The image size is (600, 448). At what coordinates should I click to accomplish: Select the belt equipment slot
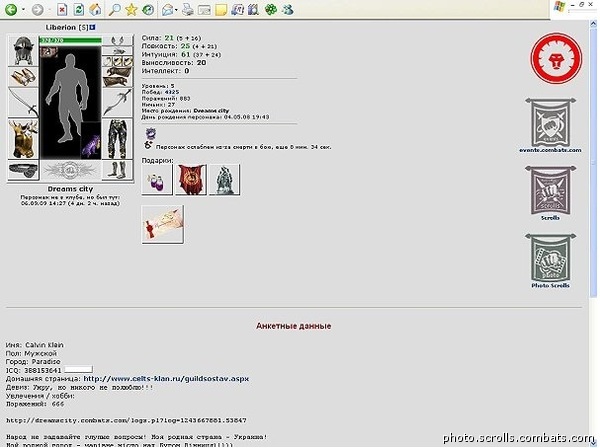coord(23,170)
